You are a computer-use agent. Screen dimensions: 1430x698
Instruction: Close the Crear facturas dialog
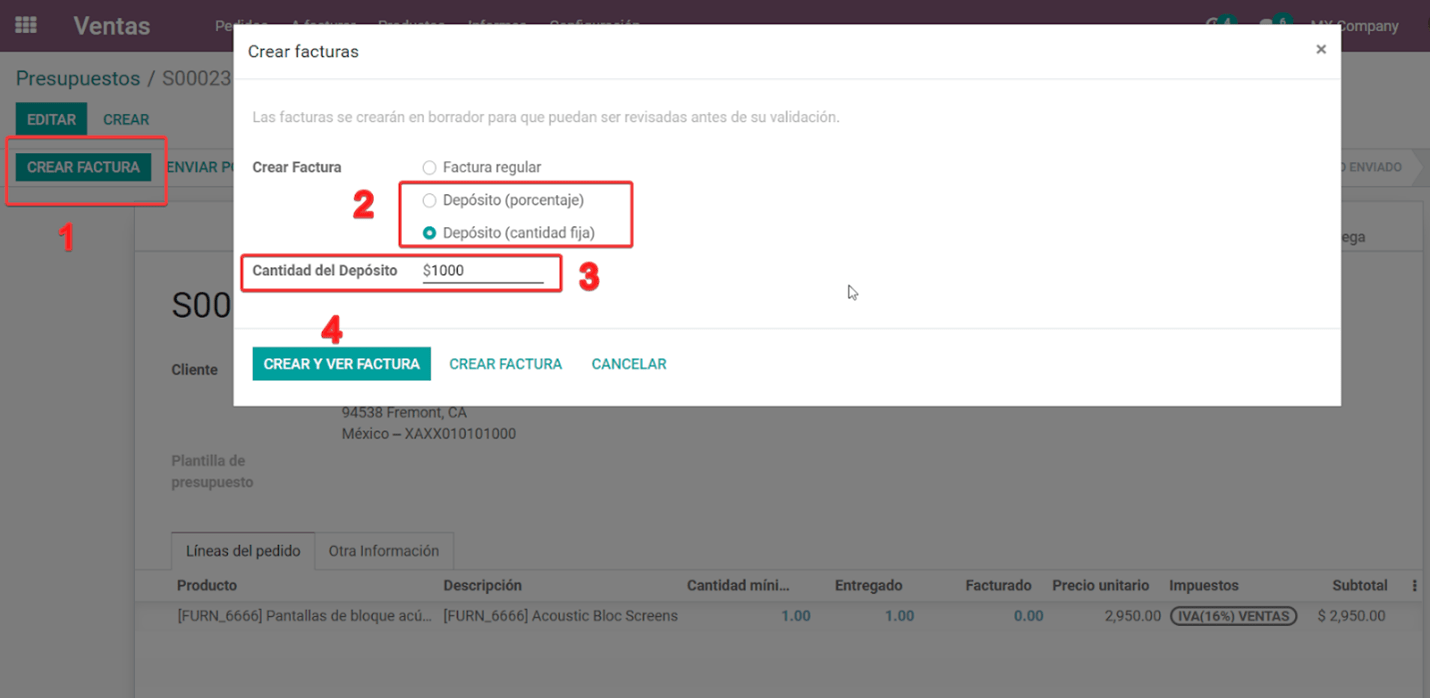pyautogui.click(x=1320, y=49)
